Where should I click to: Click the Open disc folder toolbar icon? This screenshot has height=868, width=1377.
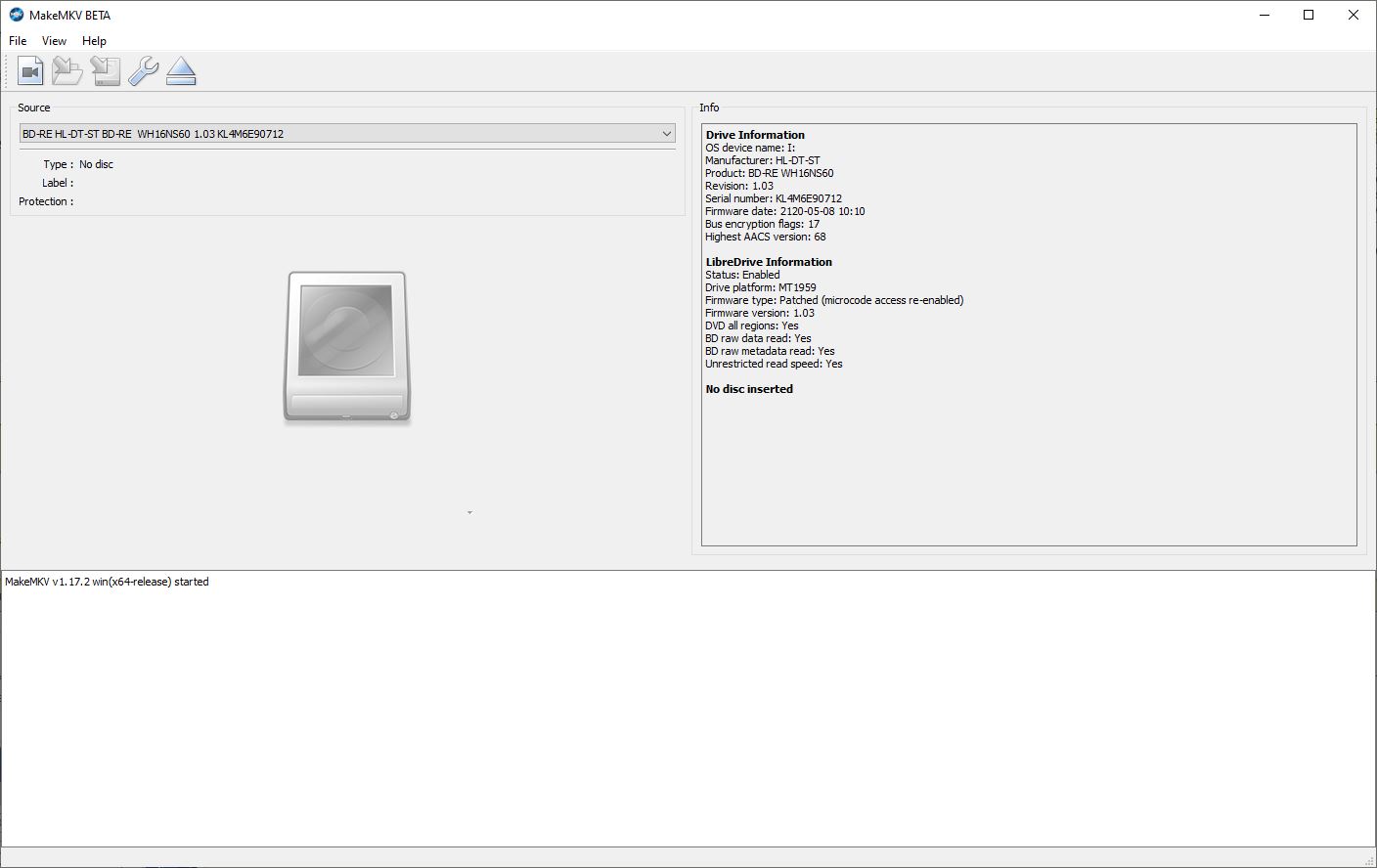(67, 71)
